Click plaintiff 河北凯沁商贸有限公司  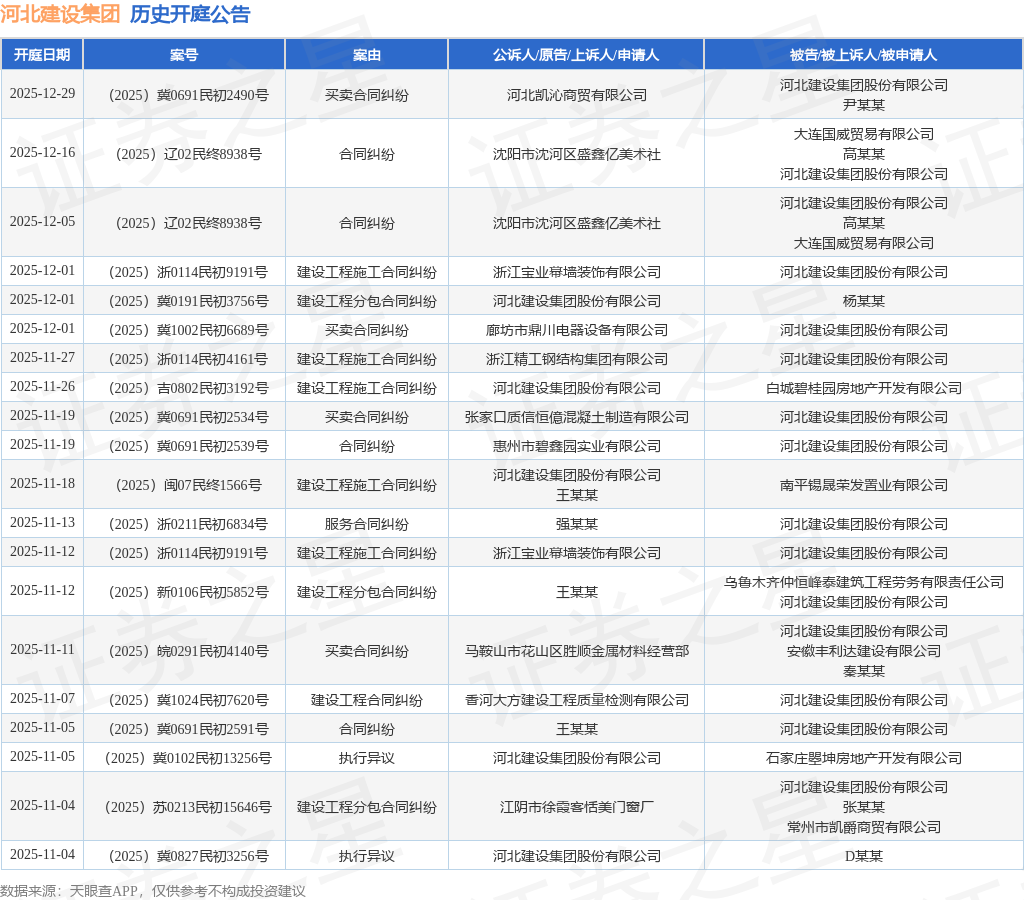tap(577, 95)
